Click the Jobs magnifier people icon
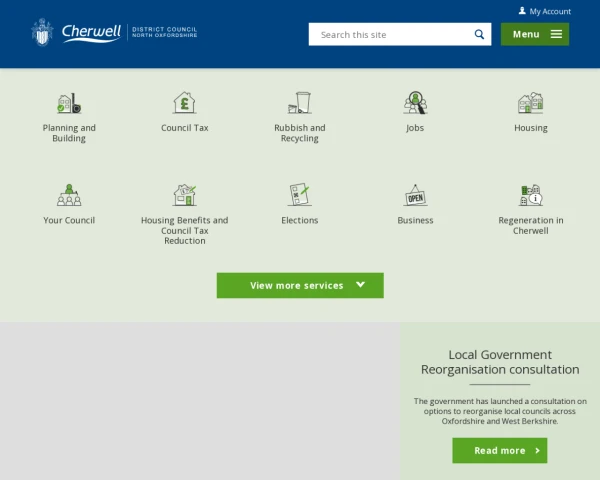 (x=415, y=103)
